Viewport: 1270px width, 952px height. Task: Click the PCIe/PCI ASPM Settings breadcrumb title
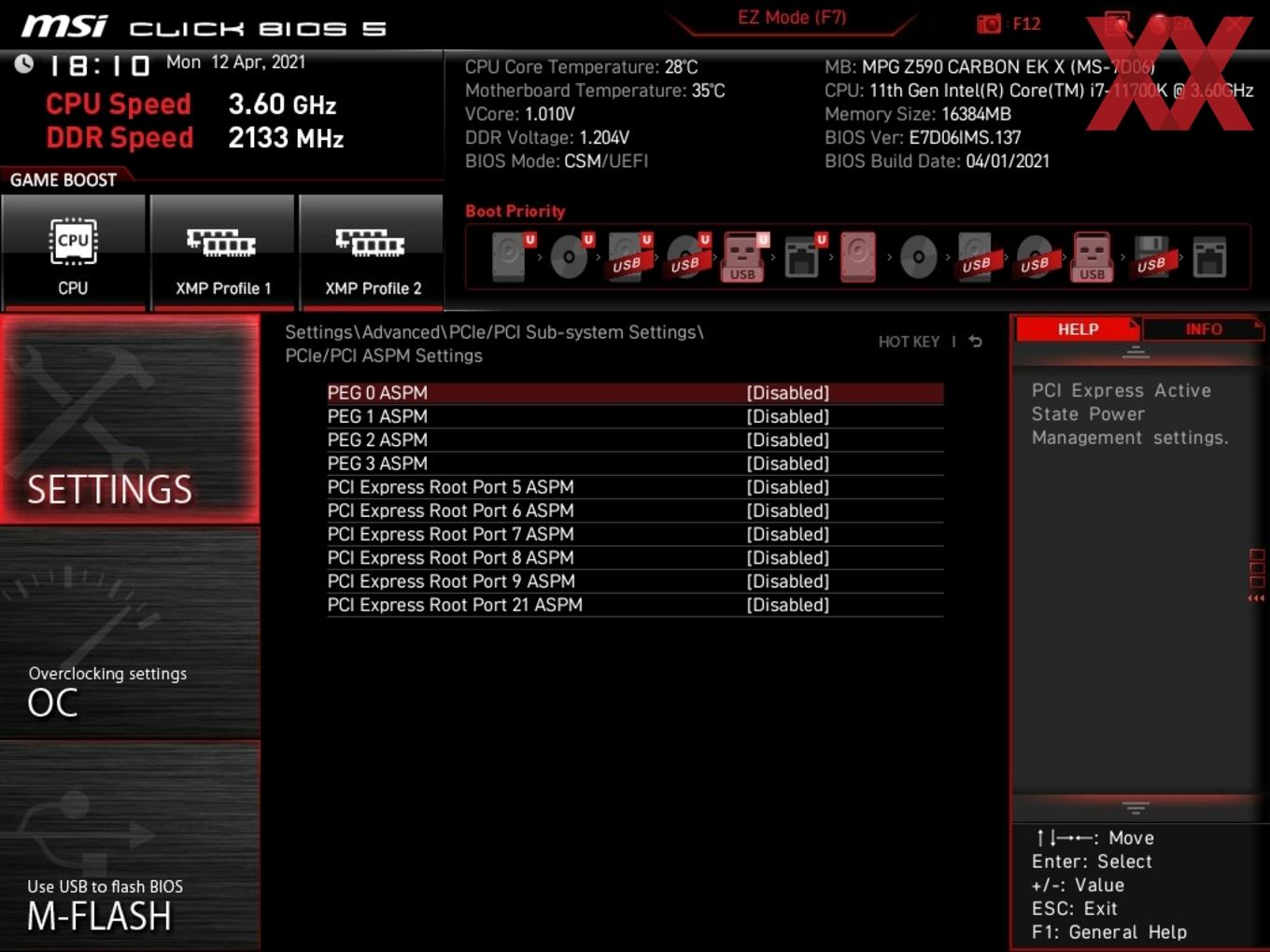384,356
